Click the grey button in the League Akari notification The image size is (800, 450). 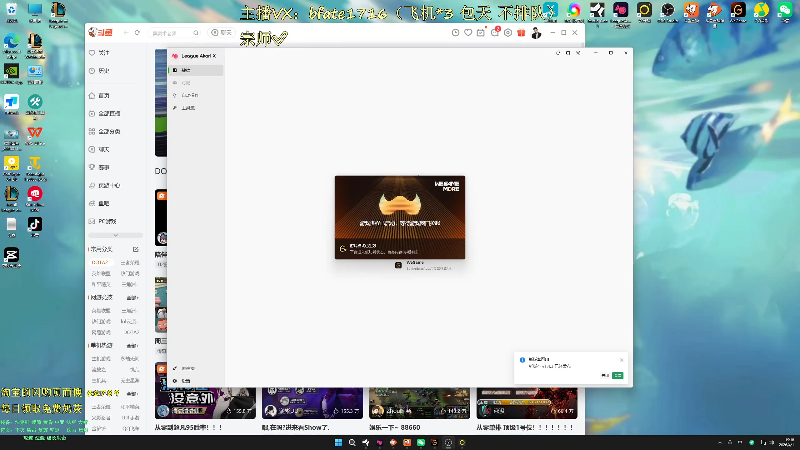(x=605, y=376)
